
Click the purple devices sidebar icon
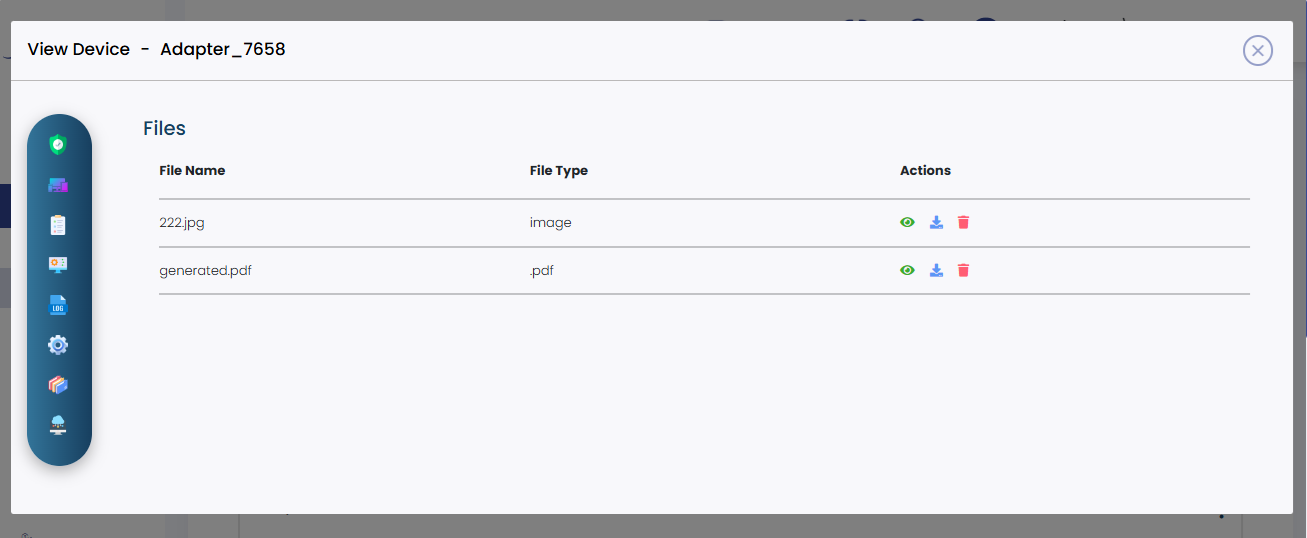[58, 185]
